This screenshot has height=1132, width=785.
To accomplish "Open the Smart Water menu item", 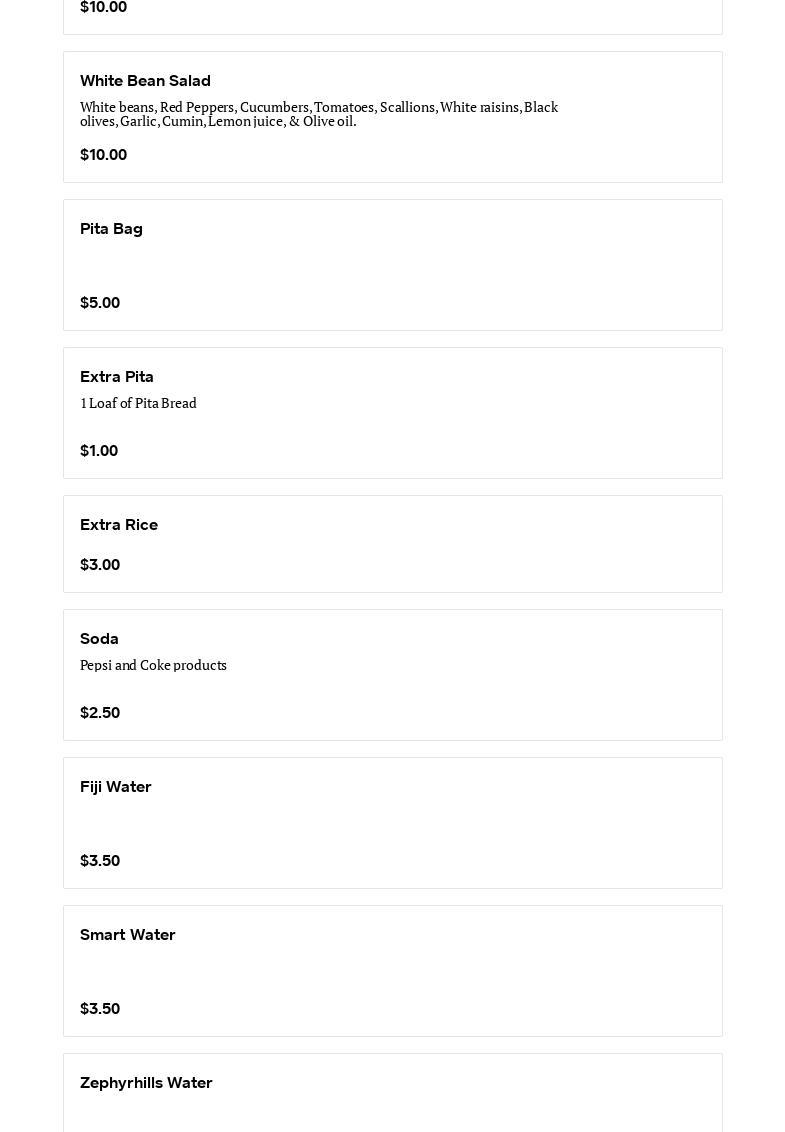I will click(x=128, y=935).
